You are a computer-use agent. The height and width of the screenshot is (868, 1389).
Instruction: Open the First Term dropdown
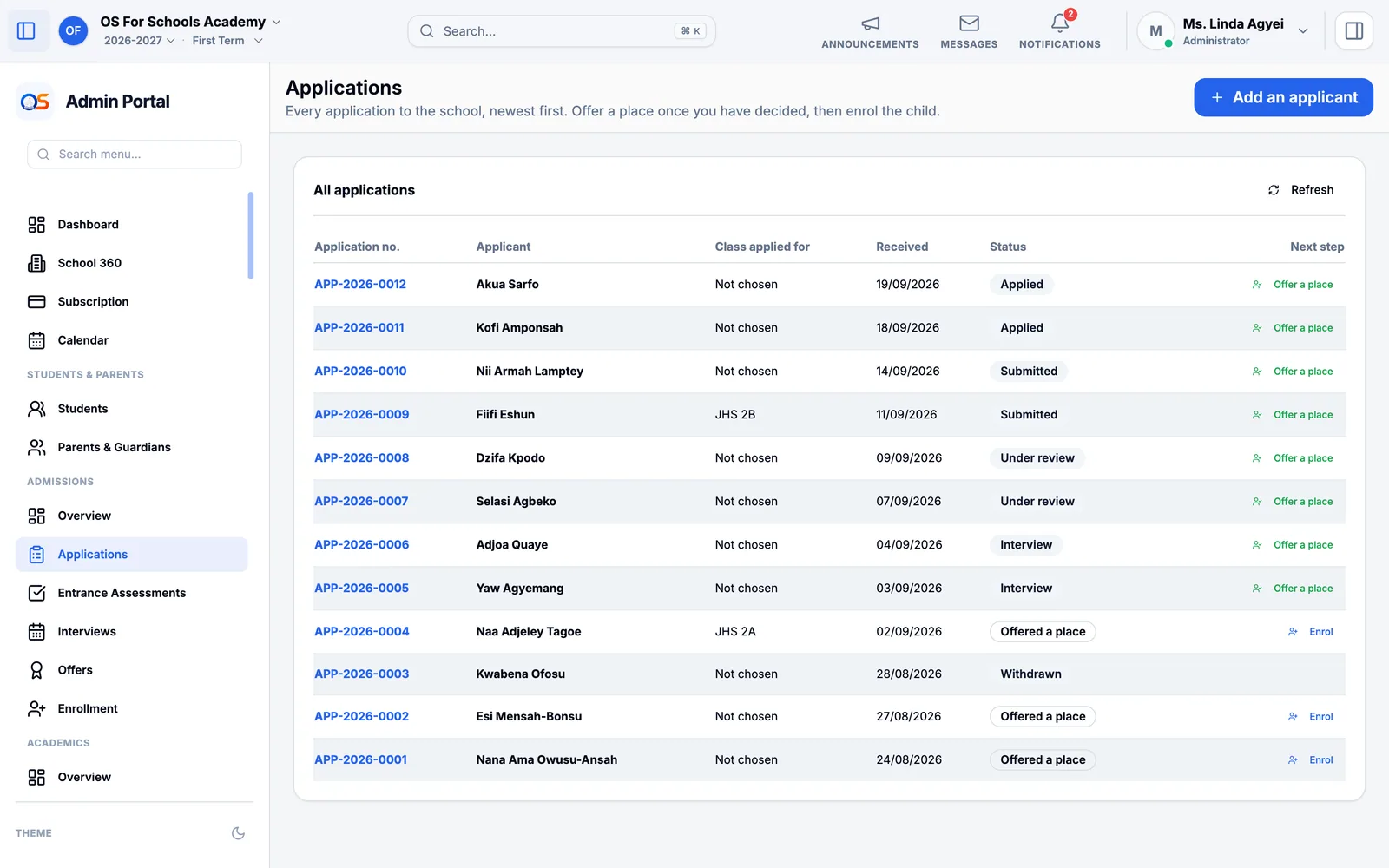coord(227,41)
